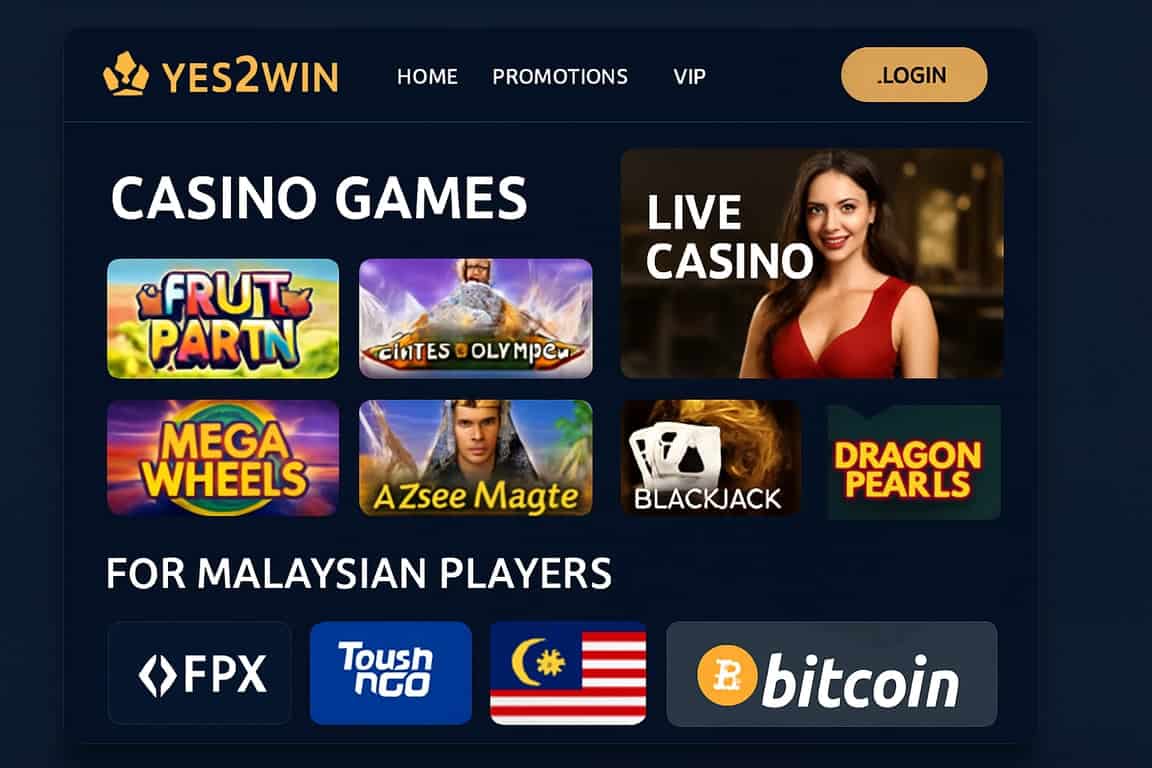Click the For Malaysian Players heading
Image resolution: width=1152 pixels, height=768 pixels.
359,573
